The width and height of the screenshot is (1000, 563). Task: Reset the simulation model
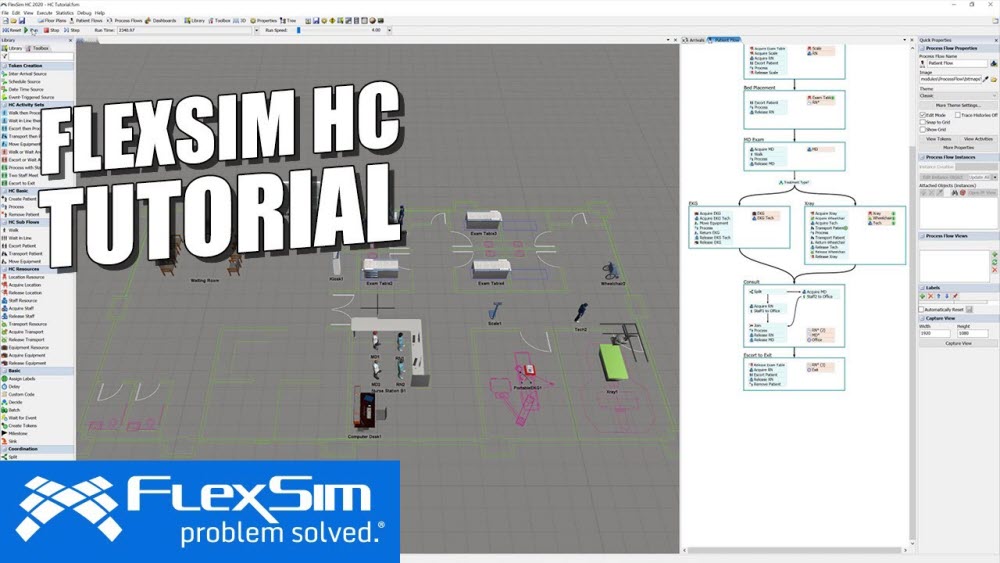[x=11, y=30]
